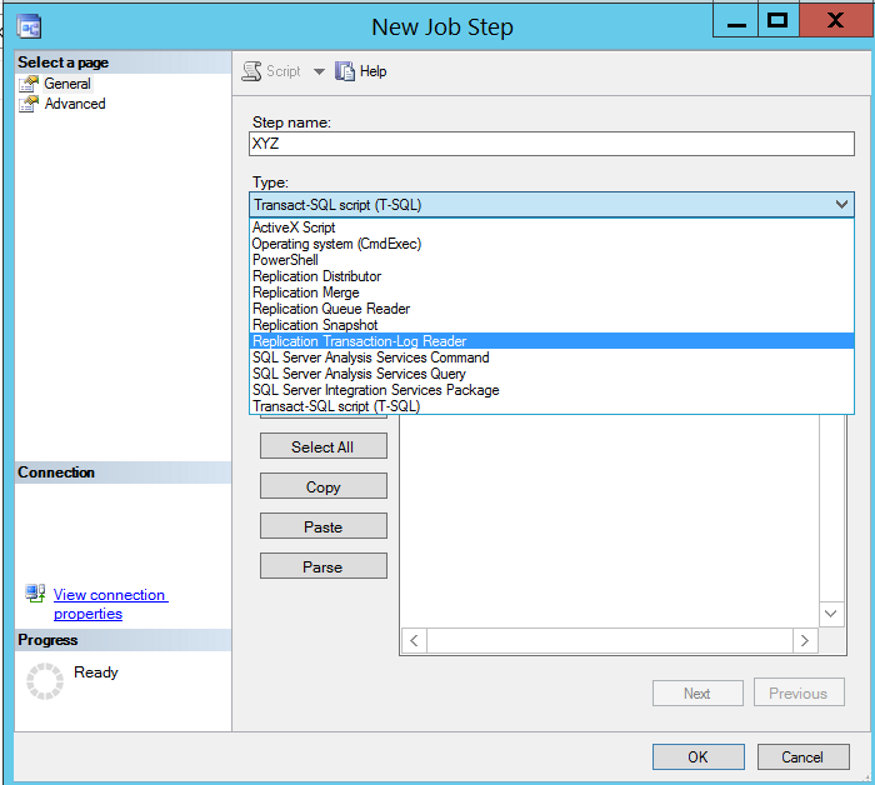Click the Paste button

(x=323, y=526)
